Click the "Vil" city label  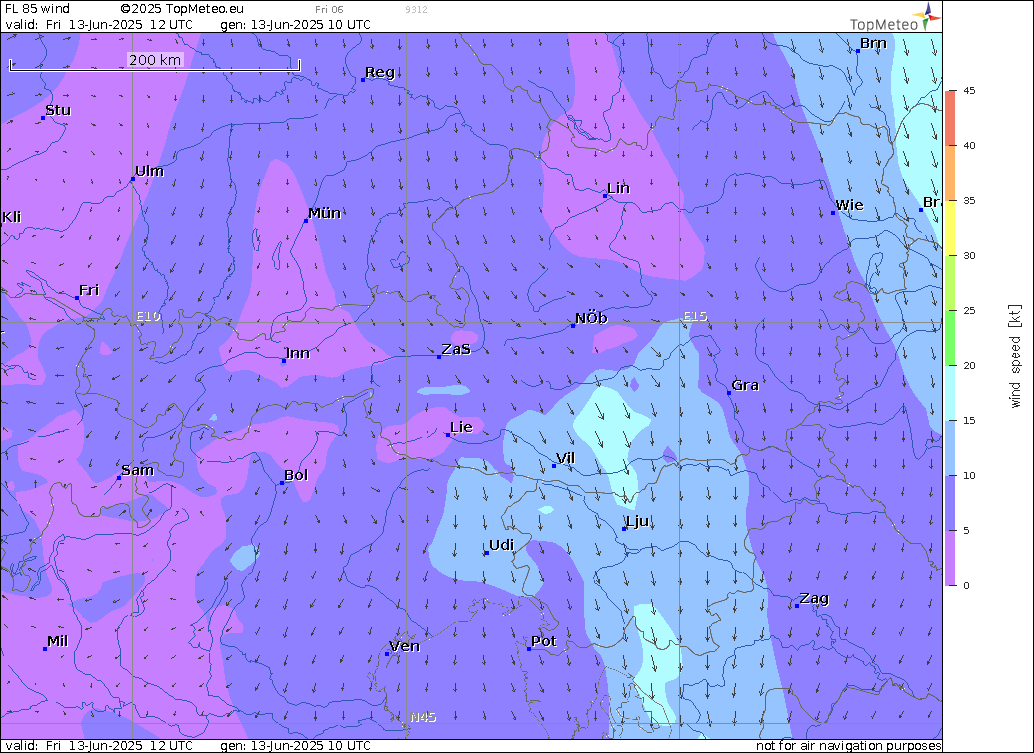(x=565, y=458)
